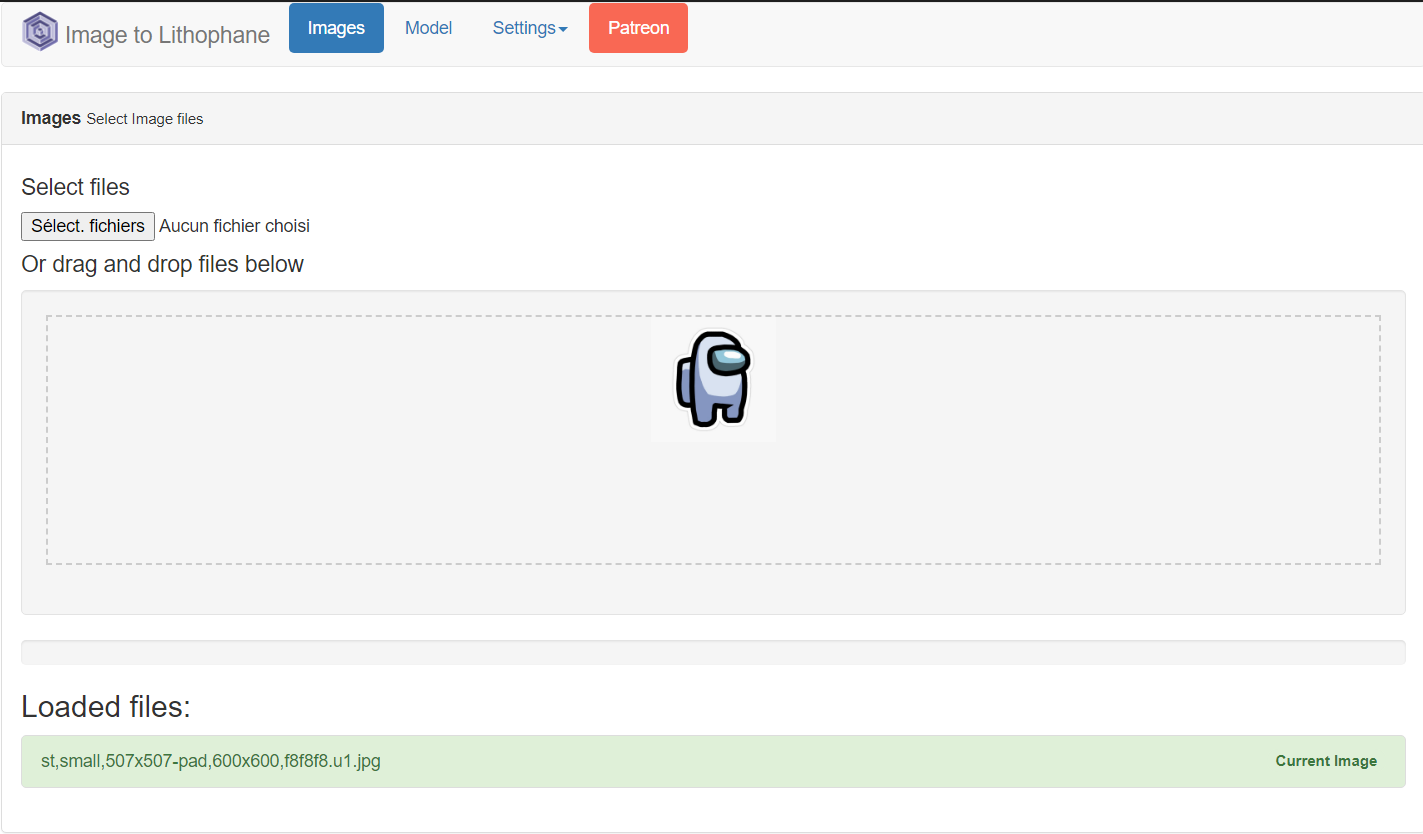Click the 'Current Image' badge
Image resolution: width=1423 pixels, height=834 pixels.
1325,761
